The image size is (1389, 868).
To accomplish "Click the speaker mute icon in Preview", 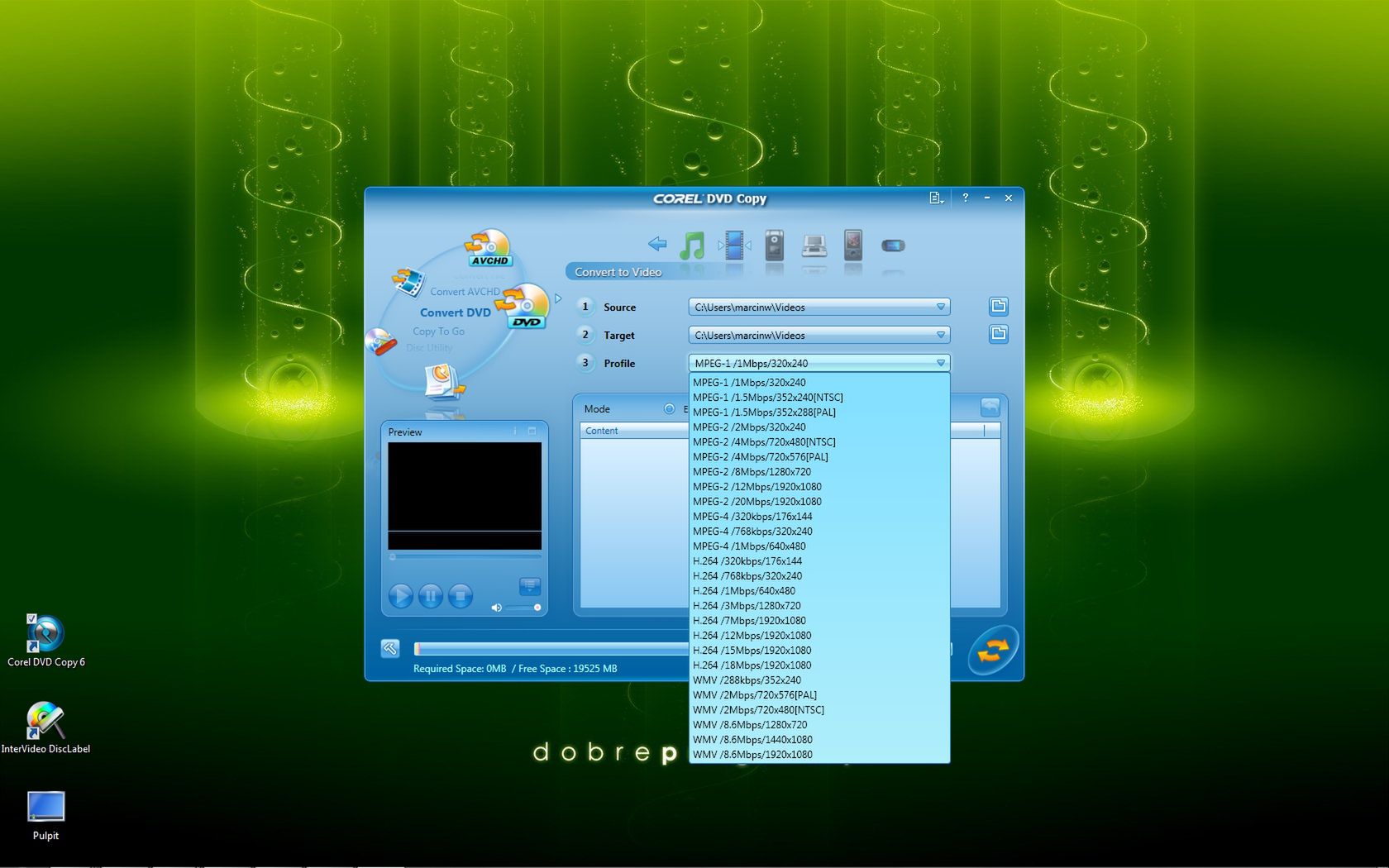I will tap(496, 608).
